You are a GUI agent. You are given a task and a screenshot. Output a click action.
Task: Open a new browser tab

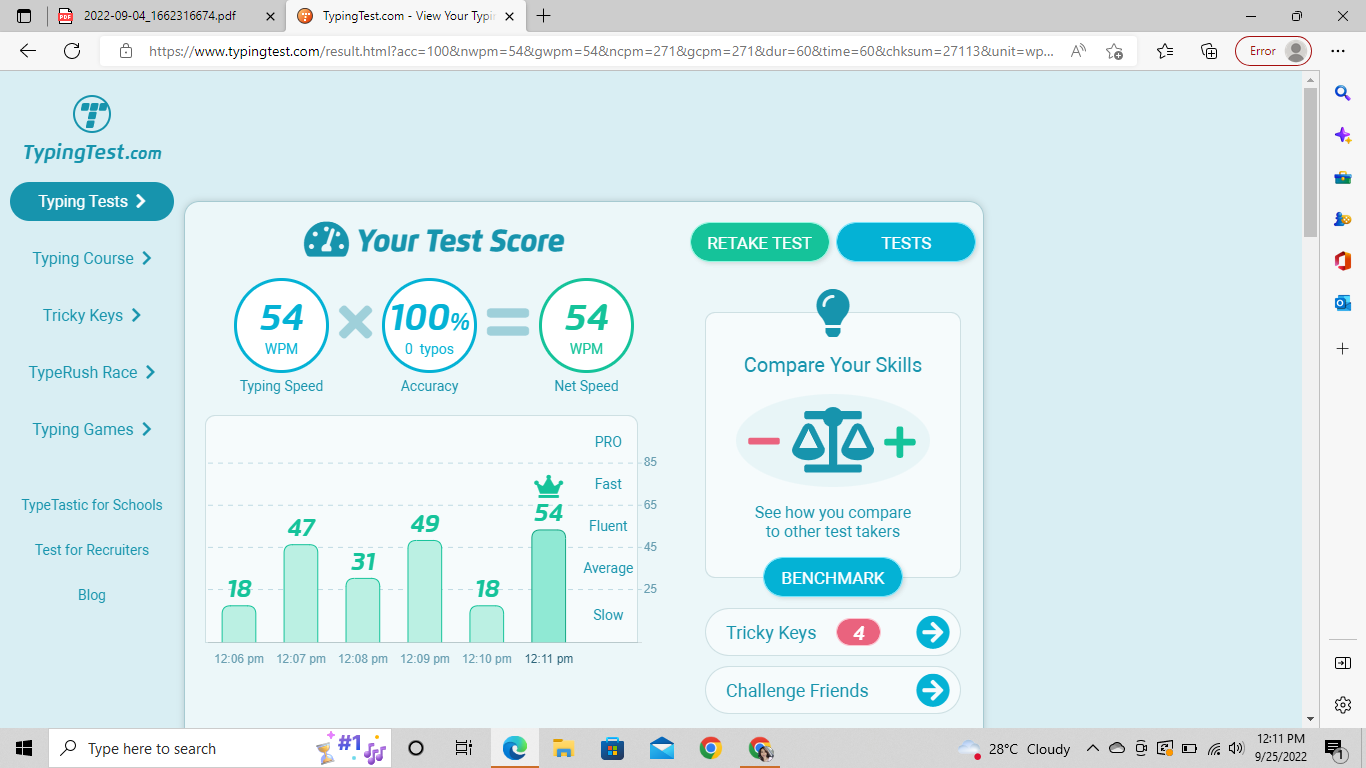pyautogui.click(x=544, y=16)
